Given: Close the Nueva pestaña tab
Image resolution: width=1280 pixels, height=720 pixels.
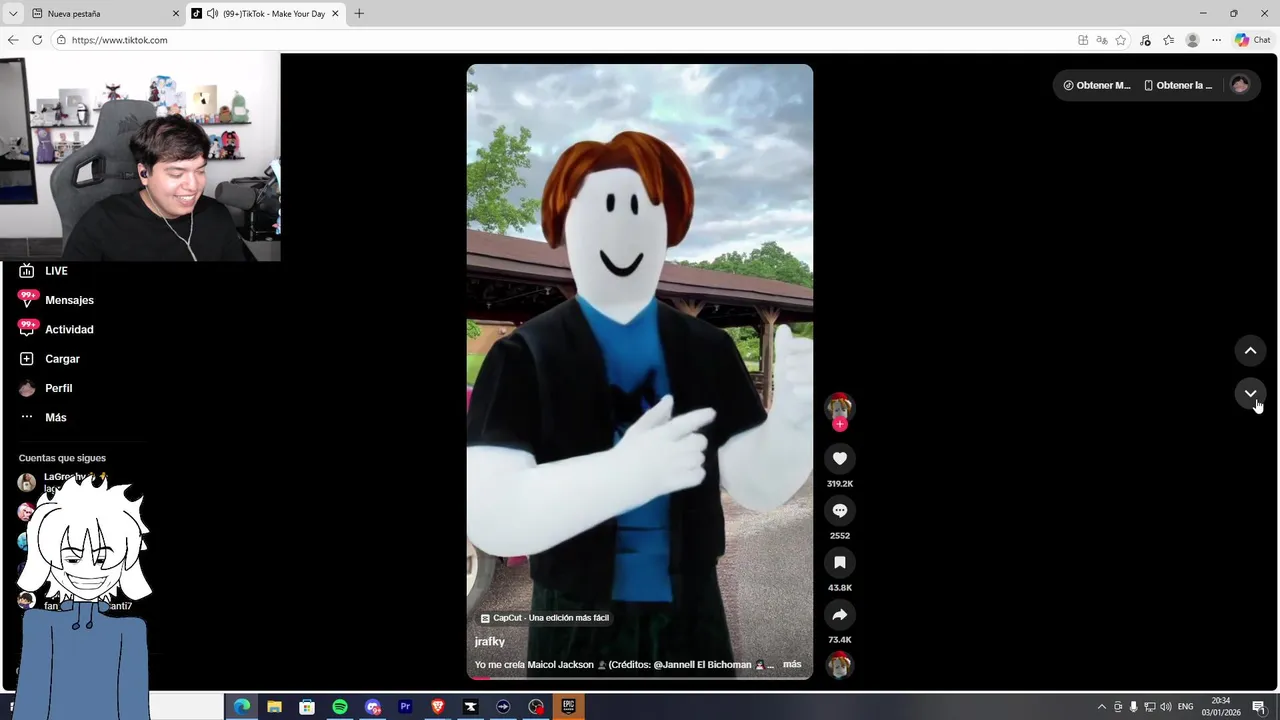Looking at the screenshot, I should point(176,14).
